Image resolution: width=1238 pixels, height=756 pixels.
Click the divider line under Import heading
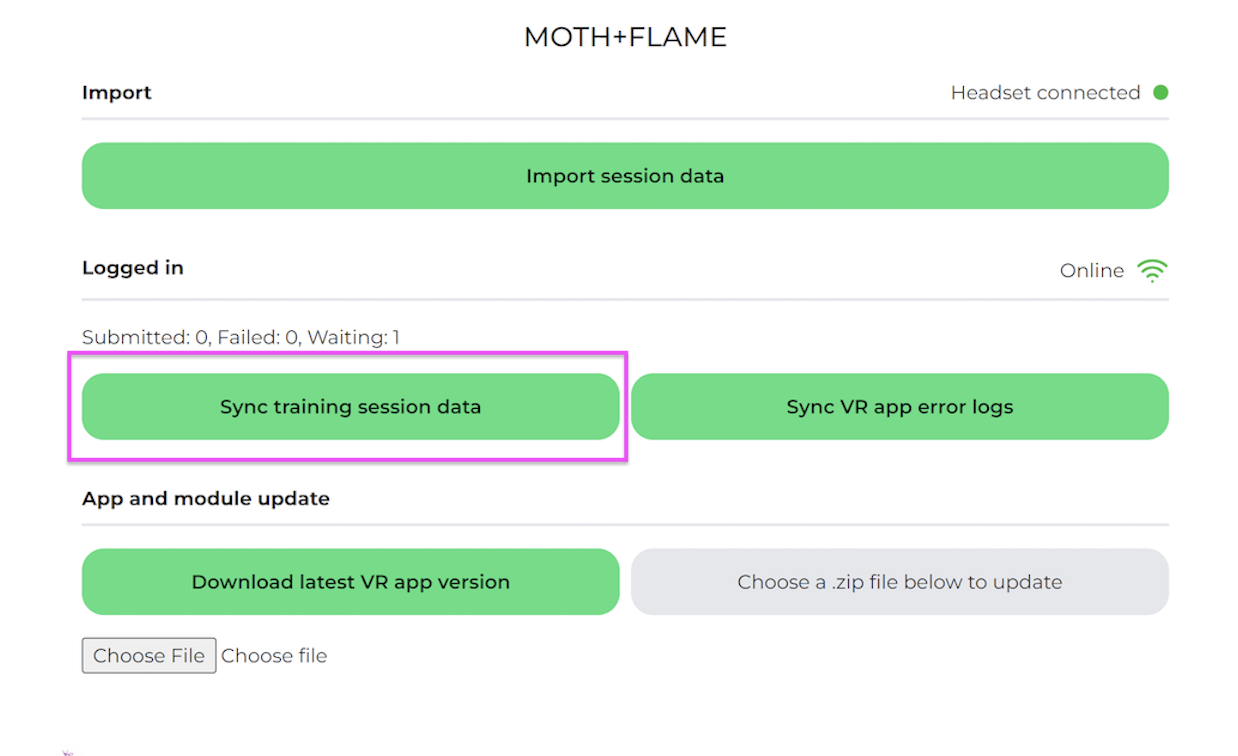pos(625,119)
